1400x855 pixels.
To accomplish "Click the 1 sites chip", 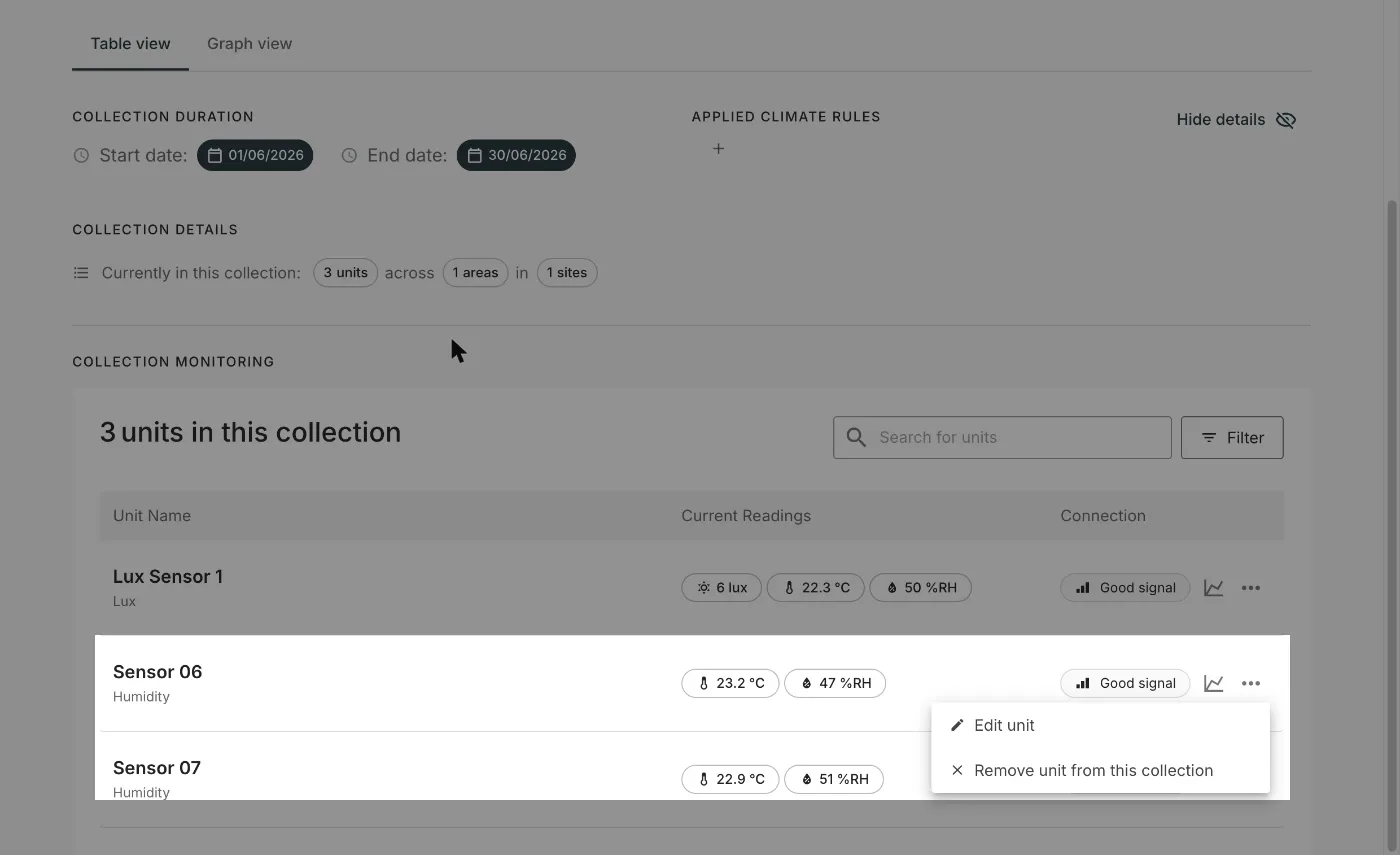I will [567, 273].
